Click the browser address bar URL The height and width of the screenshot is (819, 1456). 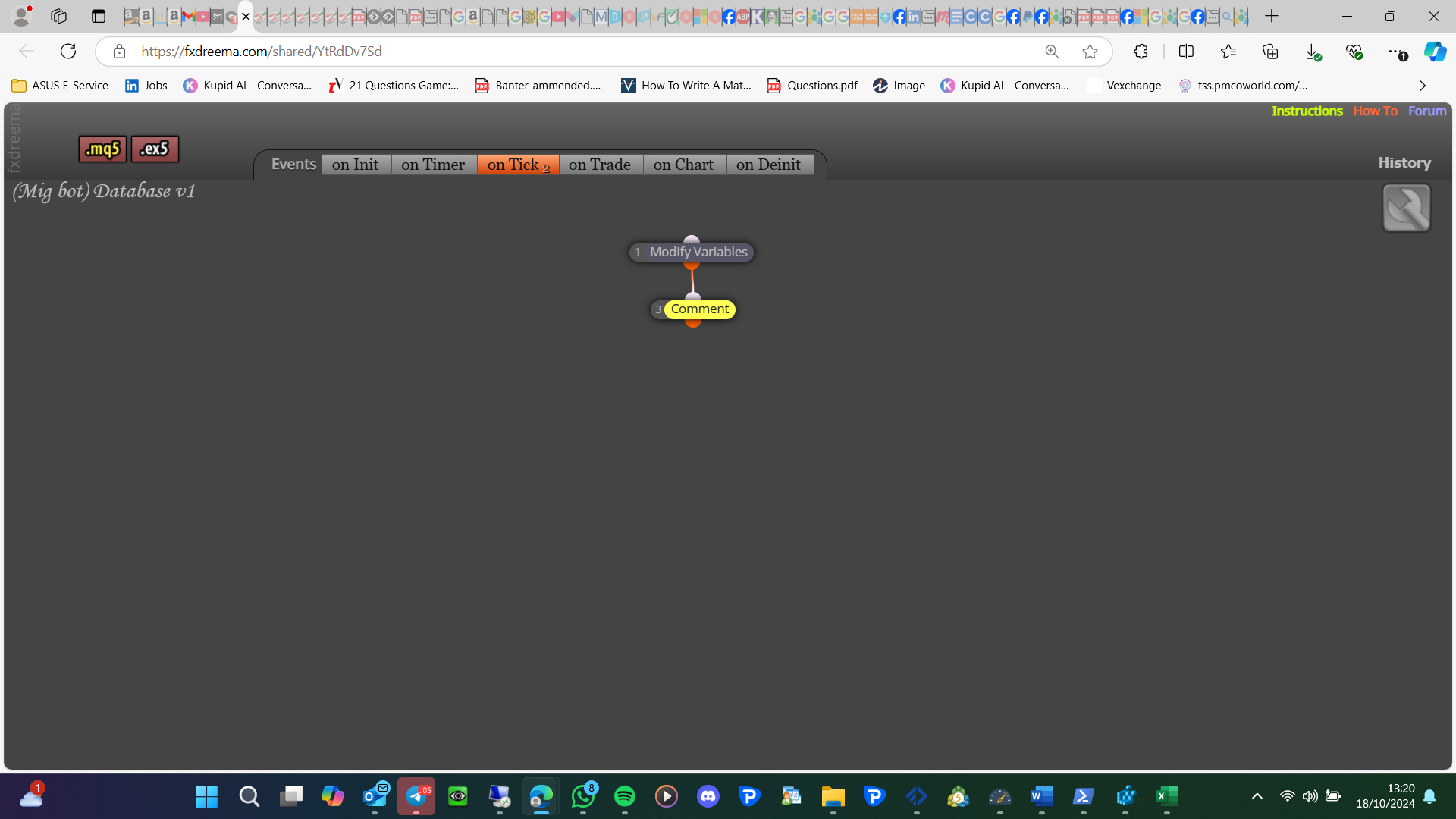(x=262, y=52)
